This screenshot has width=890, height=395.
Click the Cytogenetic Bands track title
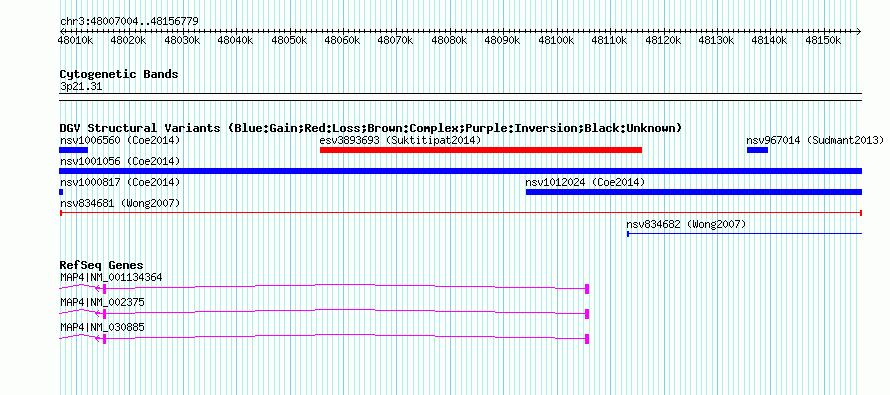tap(119, 74)
